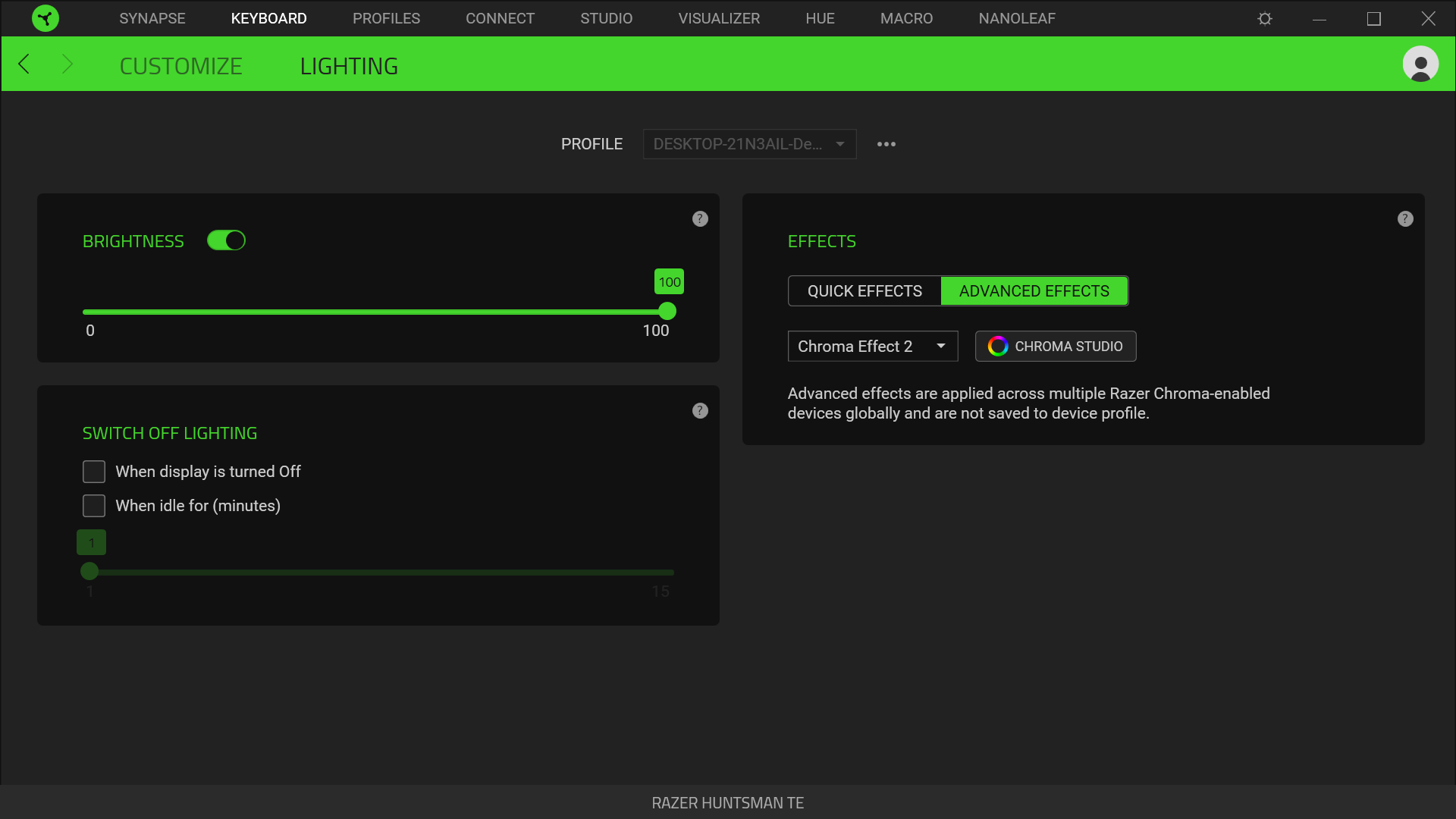
Task: Switch to the Customize tab
Action: [x=180, y=67]
